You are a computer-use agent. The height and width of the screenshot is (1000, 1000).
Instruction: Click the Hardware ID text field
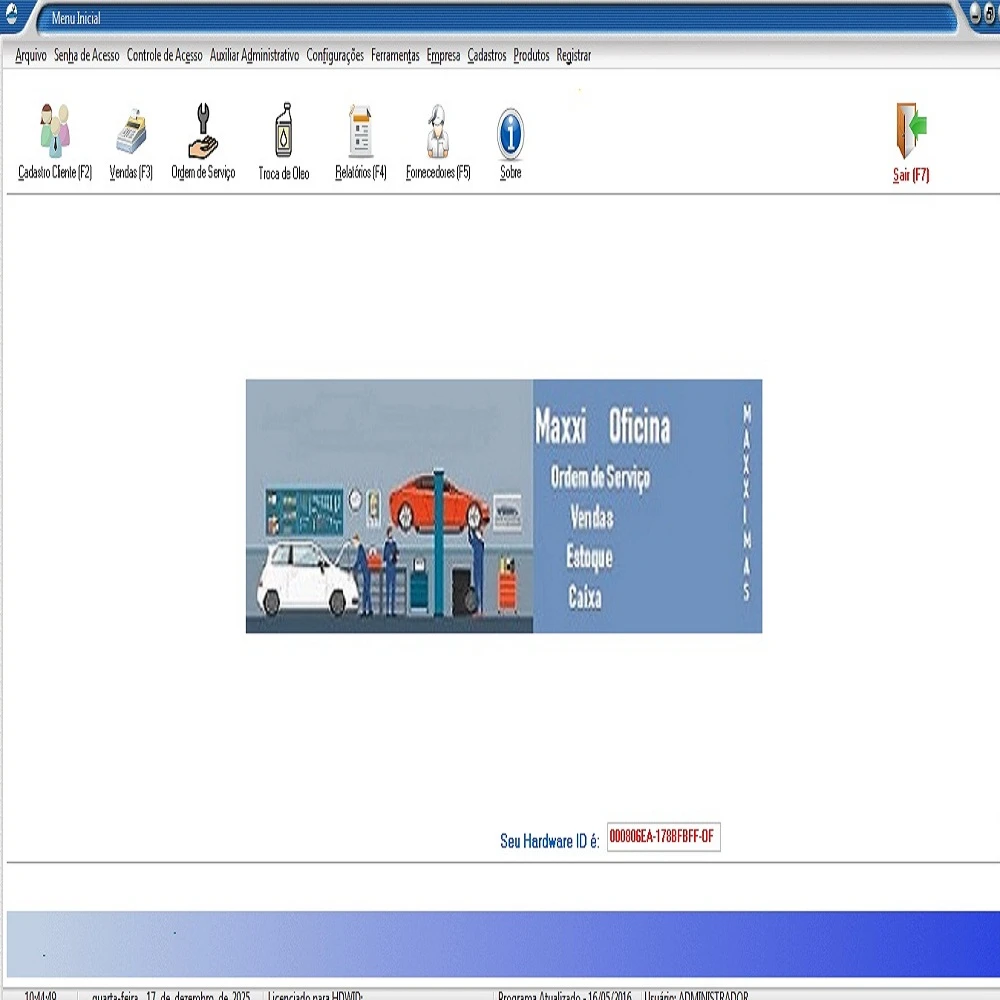(663, 837)
